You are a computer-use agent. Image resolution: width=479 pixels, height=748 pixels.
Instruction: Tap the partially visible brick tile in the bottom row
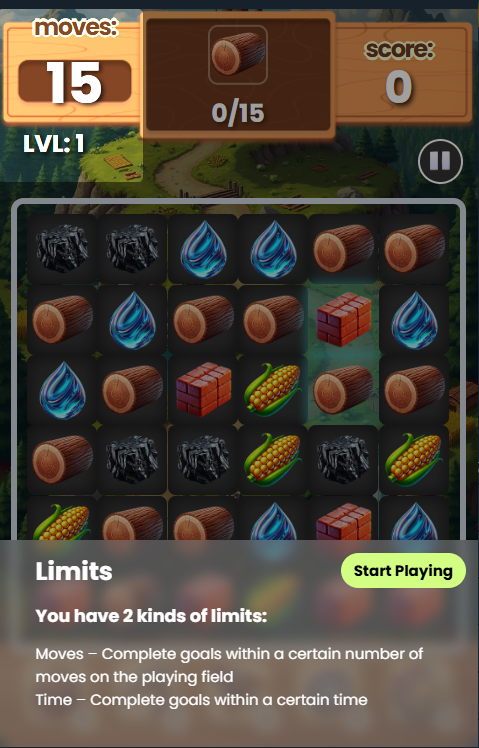pos(344,519)
